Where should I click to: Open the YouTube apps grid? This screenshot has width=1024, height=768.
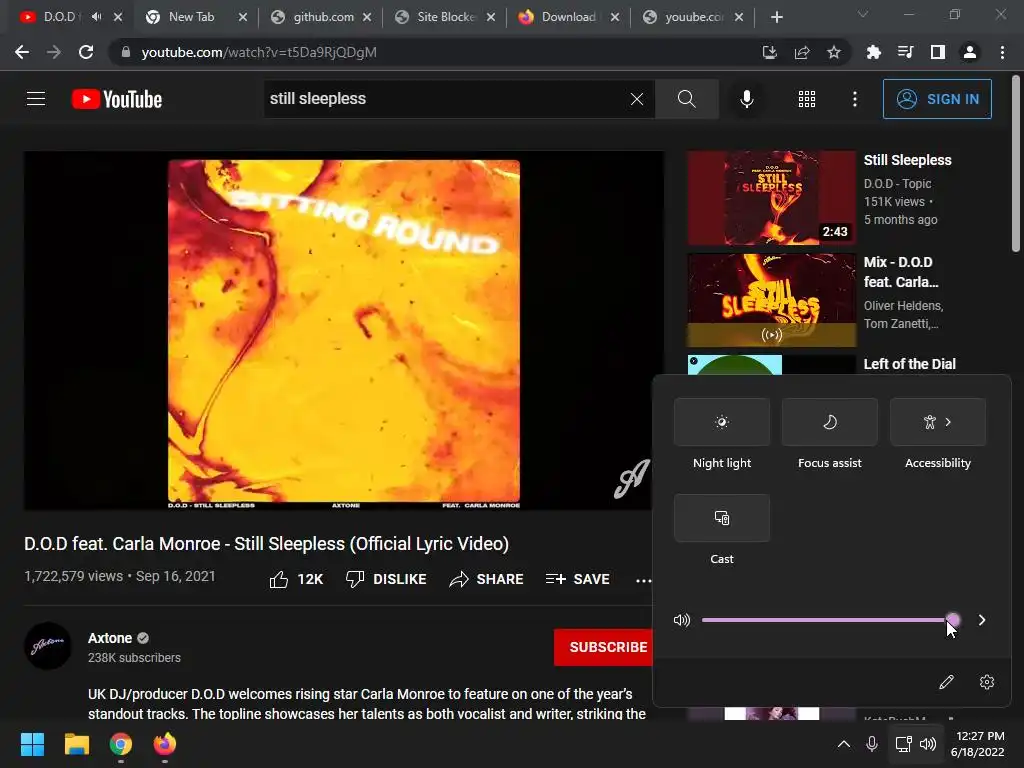click(807, 99)
